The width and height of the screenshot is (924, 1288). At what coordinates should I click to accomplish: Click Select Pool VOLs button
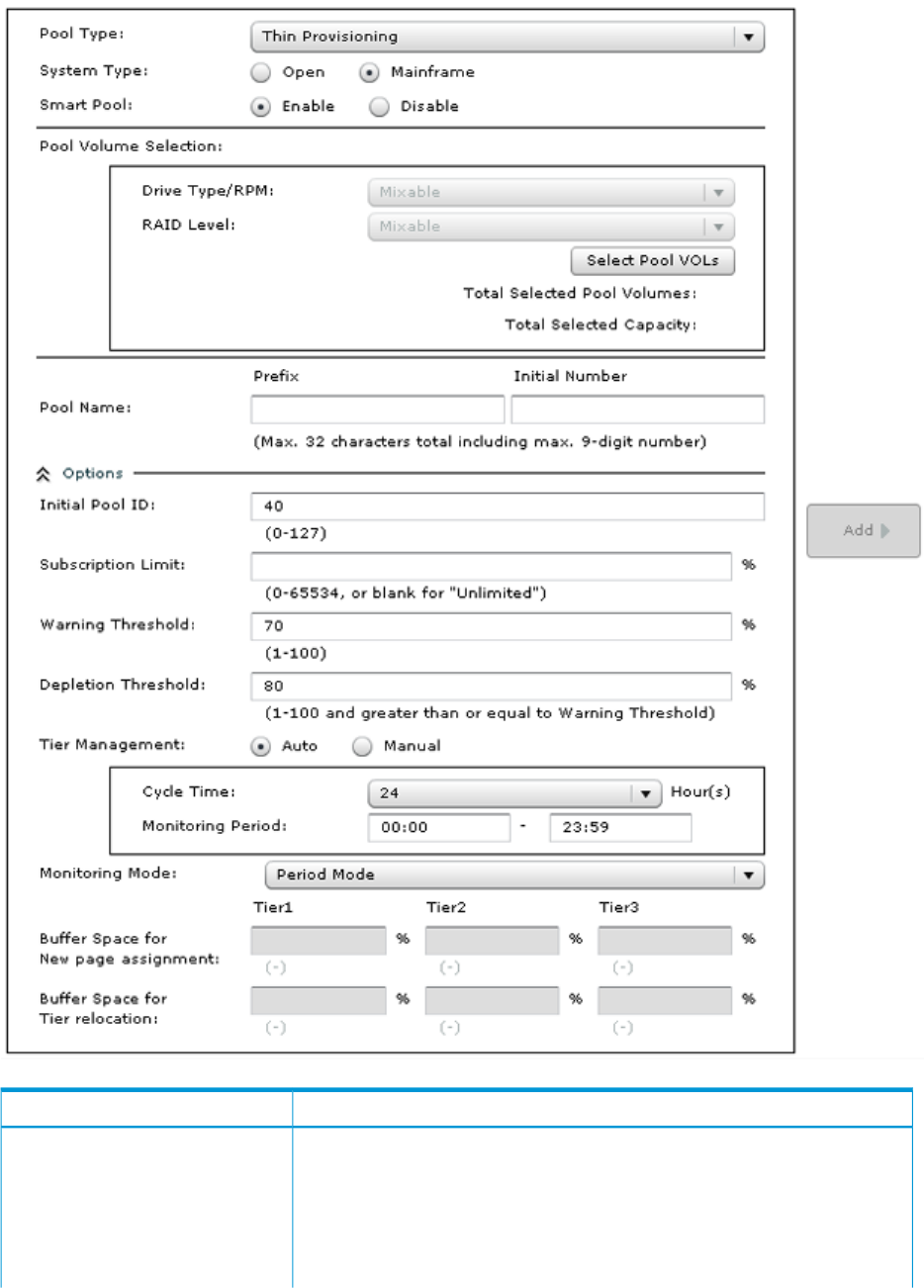click(653, 260)
